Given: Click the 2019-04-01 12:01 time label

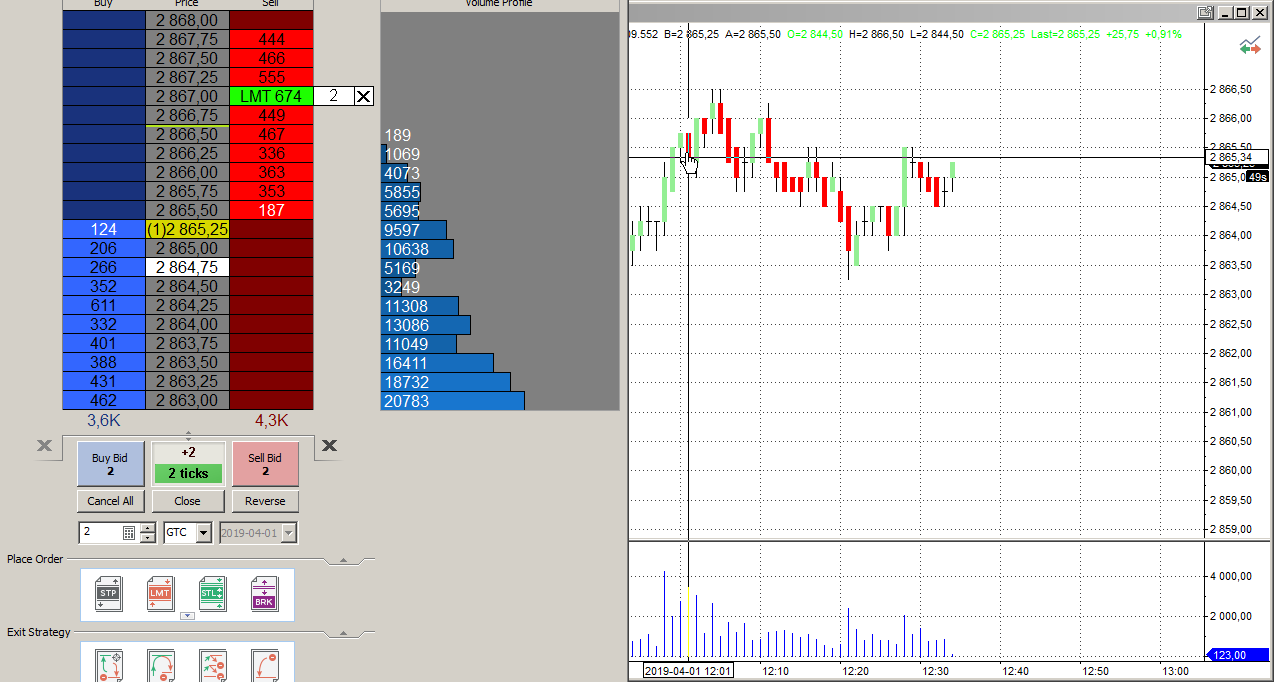Looking at the screenshot, I should tap(688, 671).
